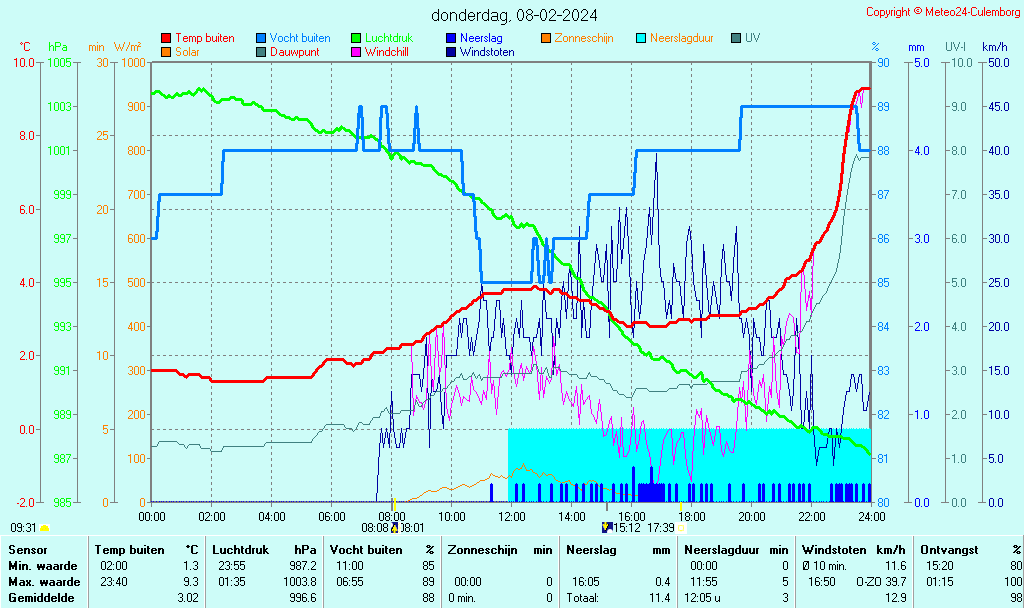Image resolution: width=1026 pixels, height=608 pixels.
Task: Click the Solar legend label
Action: (187, 52)
